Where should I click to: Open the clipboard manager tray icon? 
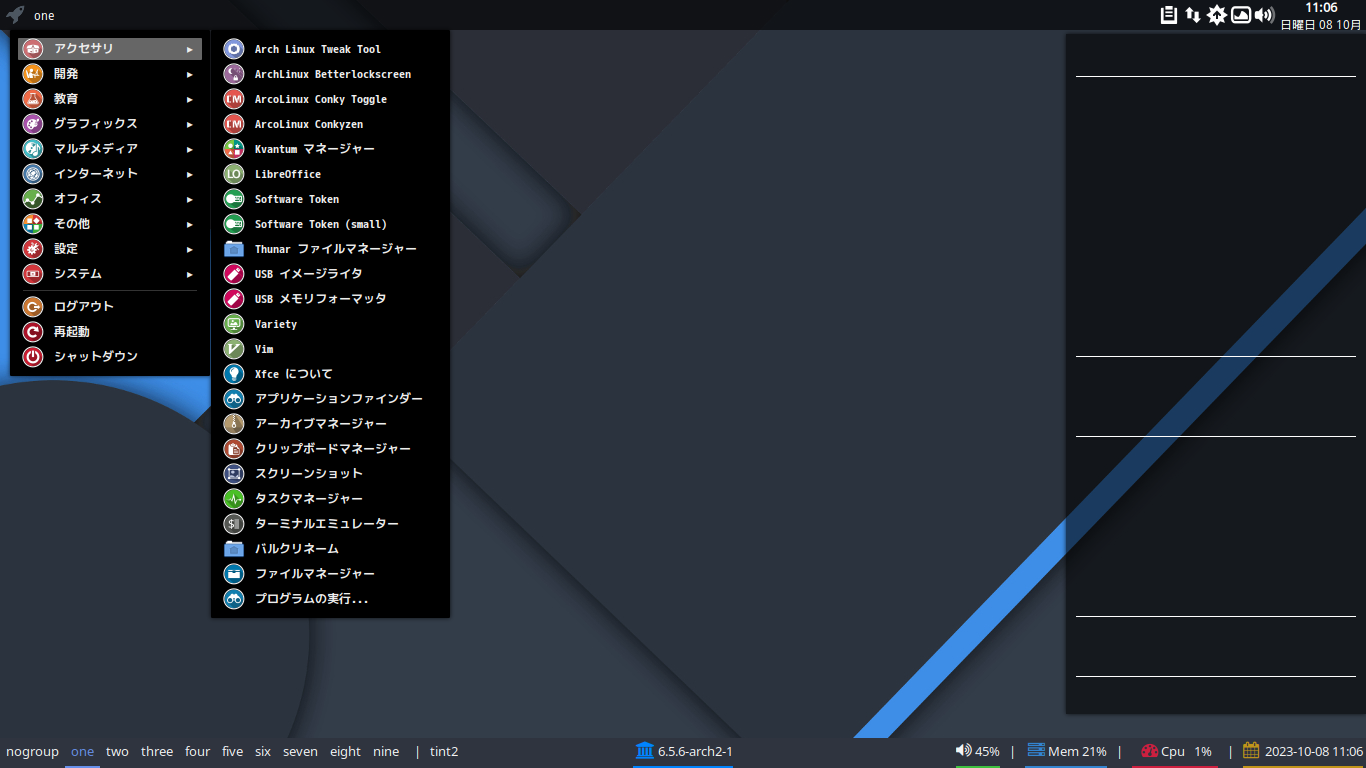[1168, 15]
